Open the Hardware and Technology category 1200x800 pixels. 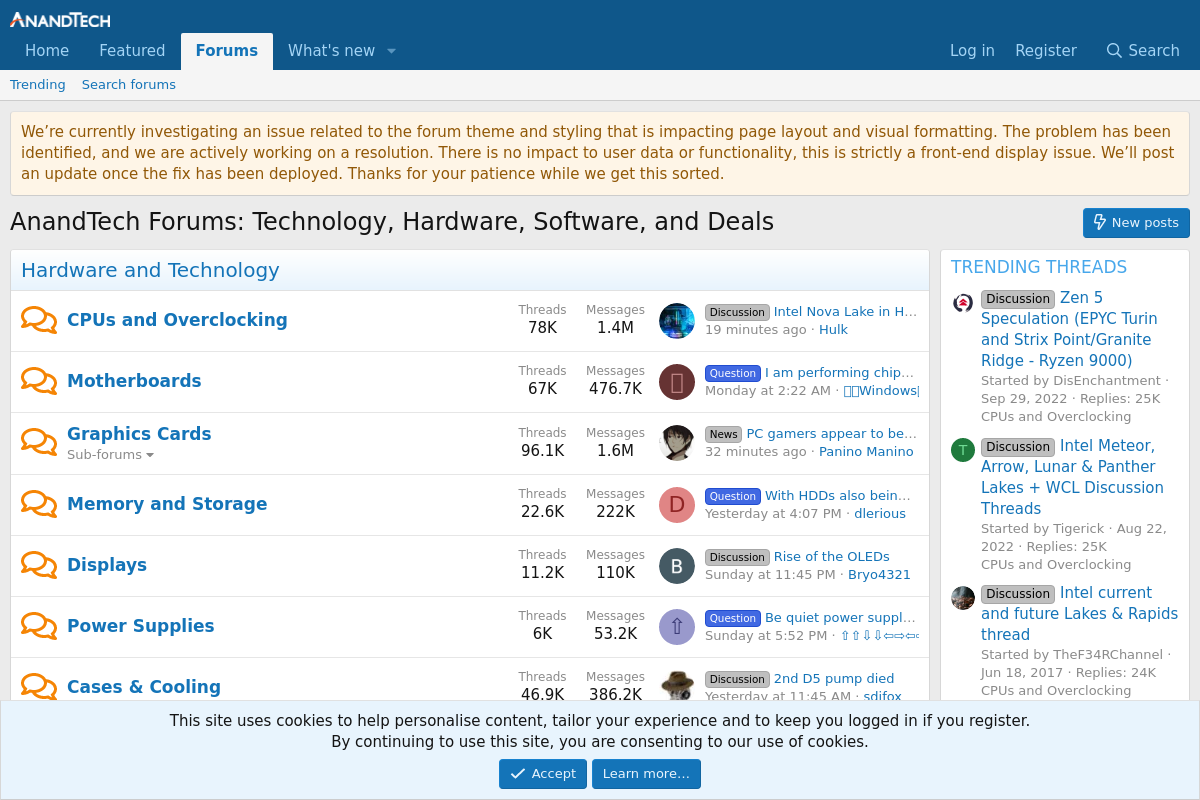tap(150, 270)
